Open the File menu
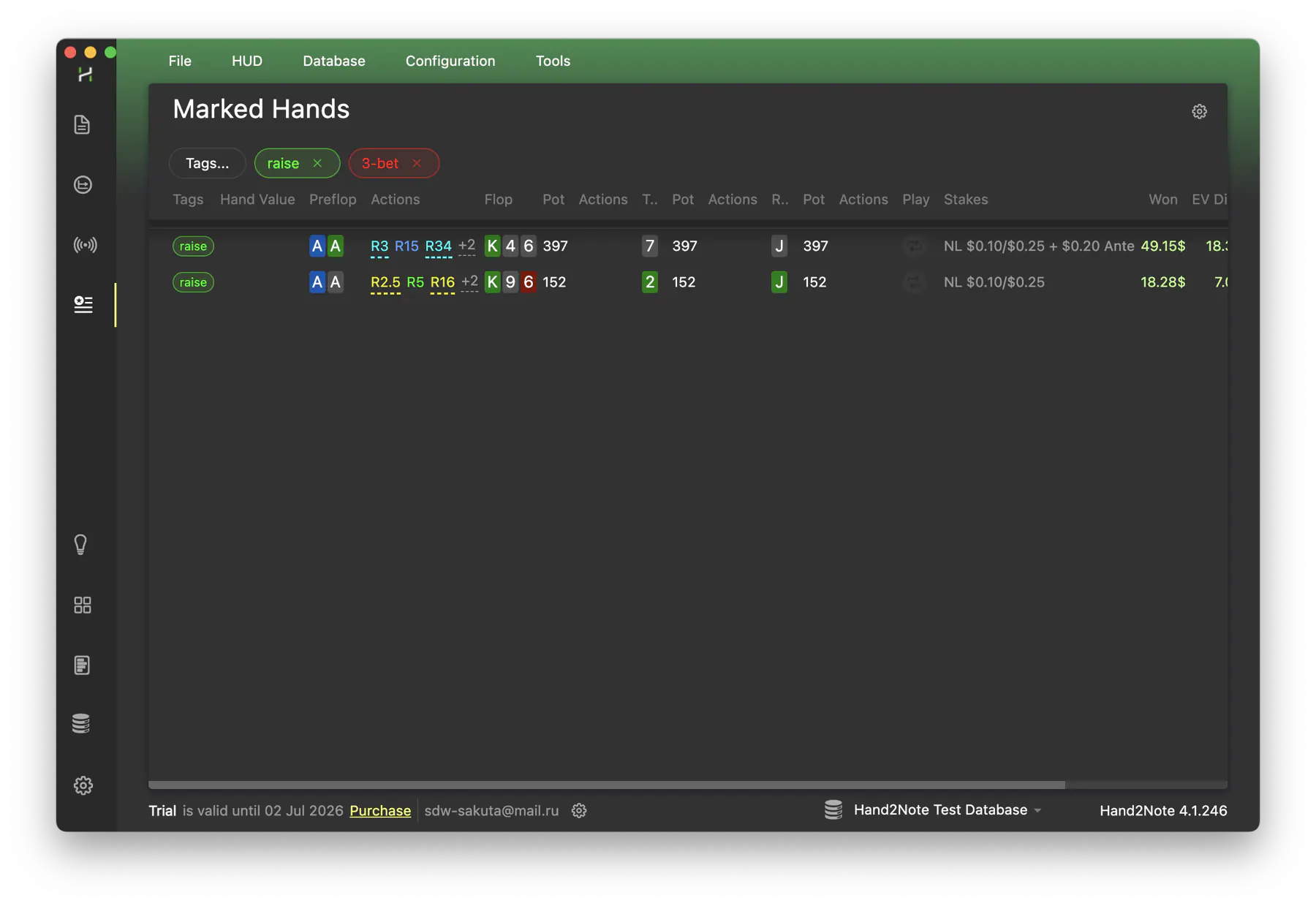The width and height of the screenshot is (1316, 906). pos(180,61)
